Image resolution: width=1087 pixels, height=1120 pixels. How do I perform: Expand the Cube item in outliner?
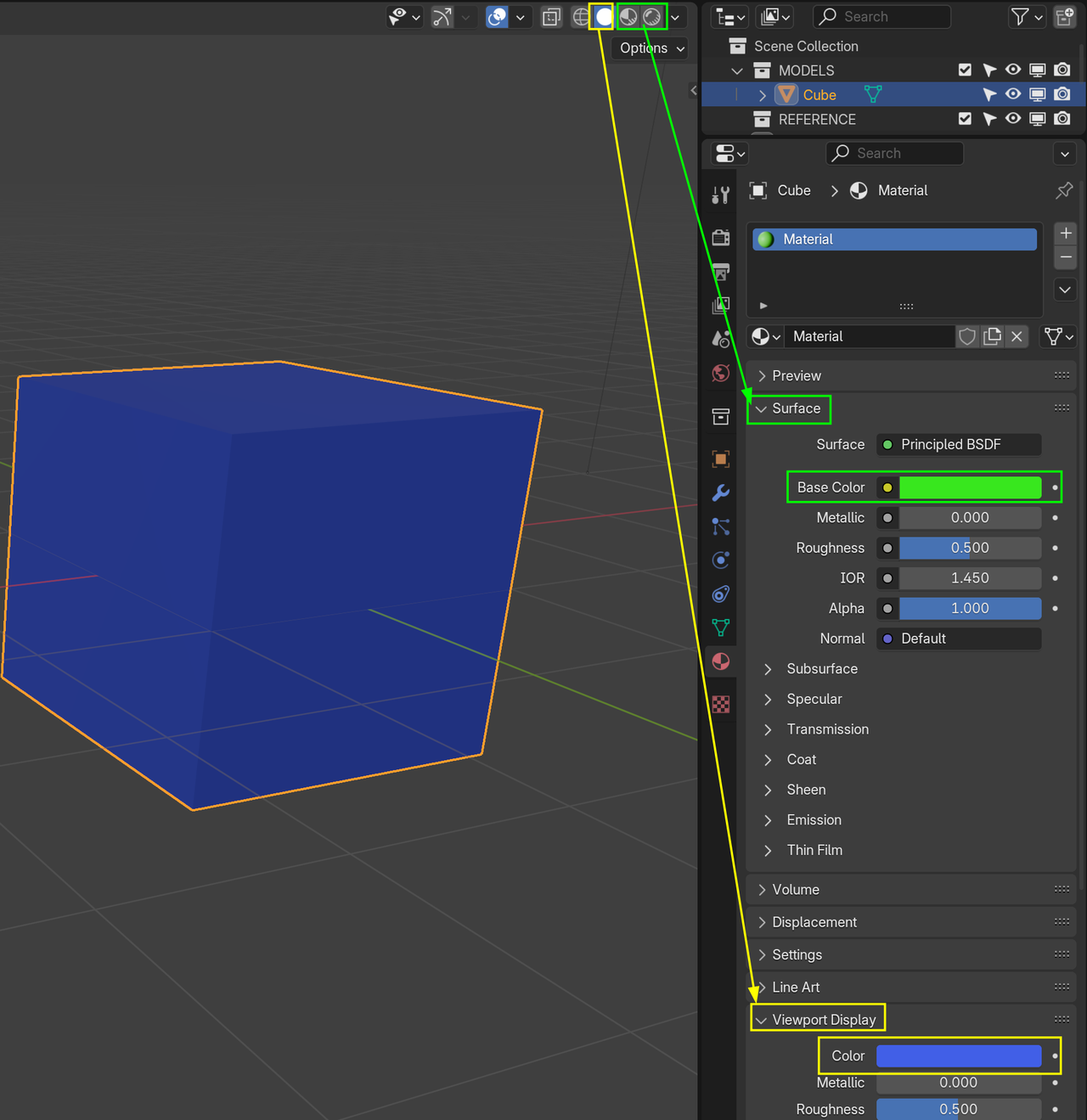pos(763,95)
